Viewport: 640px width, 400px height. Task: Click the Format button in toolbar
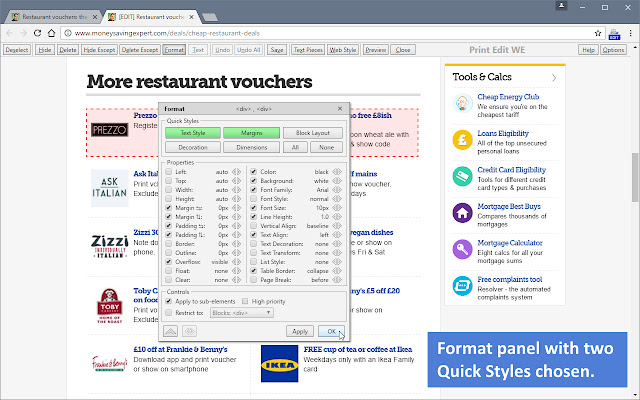(x=174, y=49)
